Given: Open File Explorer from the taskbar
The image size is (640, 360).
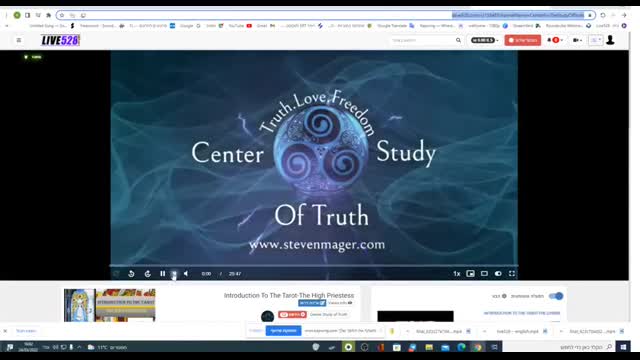Looking at the screenshot, I should pyautogui.click(x=429, y=347).
